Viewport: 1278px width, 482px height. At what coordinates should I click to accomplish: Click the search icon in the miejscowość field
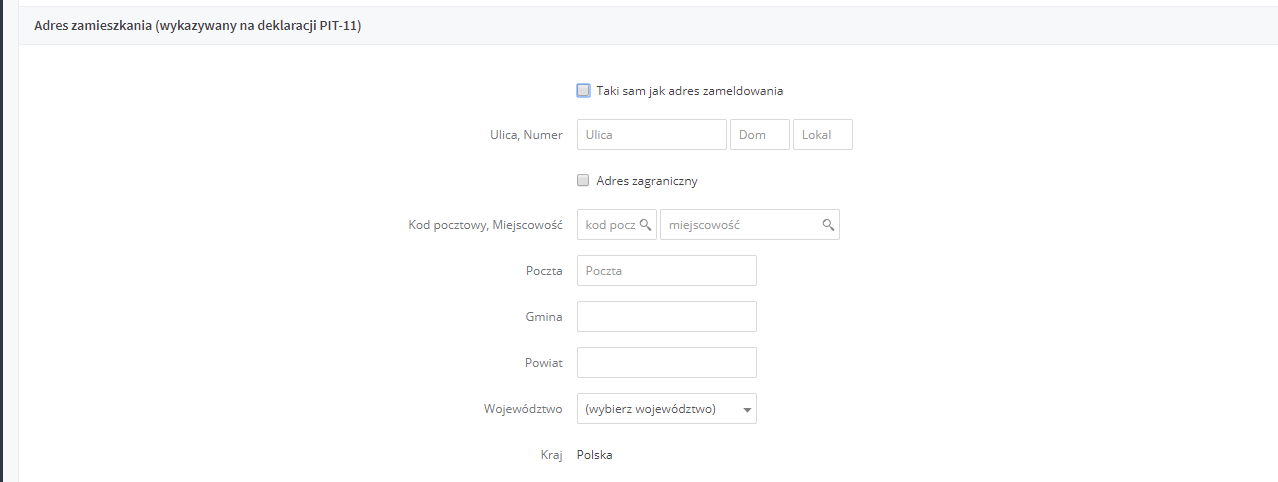(x=828, y=225)
